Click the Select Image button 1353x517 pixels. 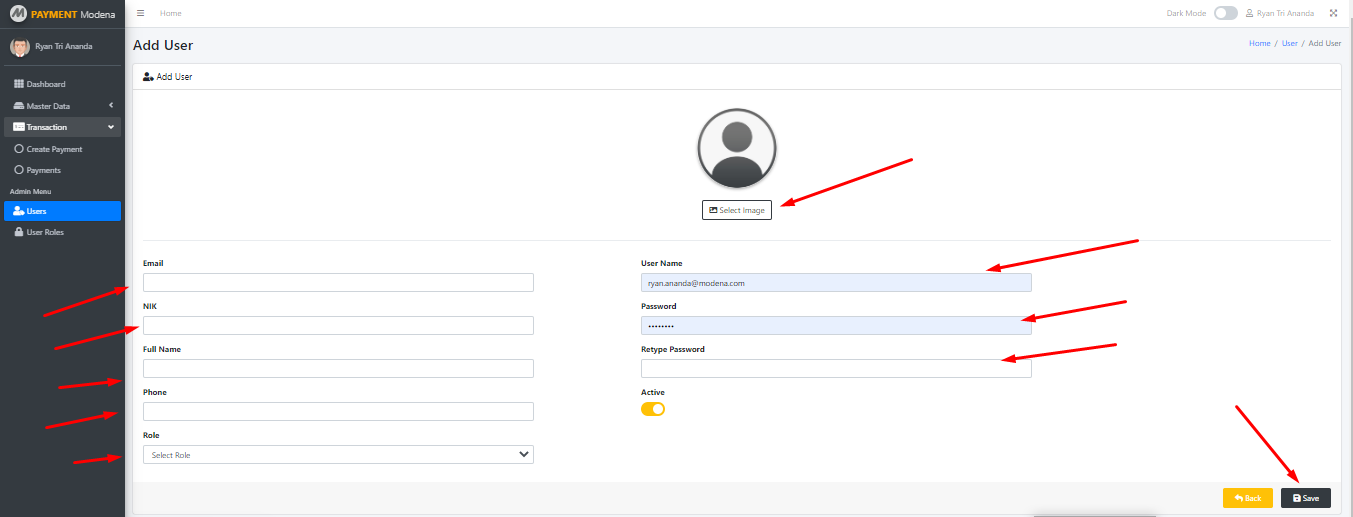[x=737, y=210]
